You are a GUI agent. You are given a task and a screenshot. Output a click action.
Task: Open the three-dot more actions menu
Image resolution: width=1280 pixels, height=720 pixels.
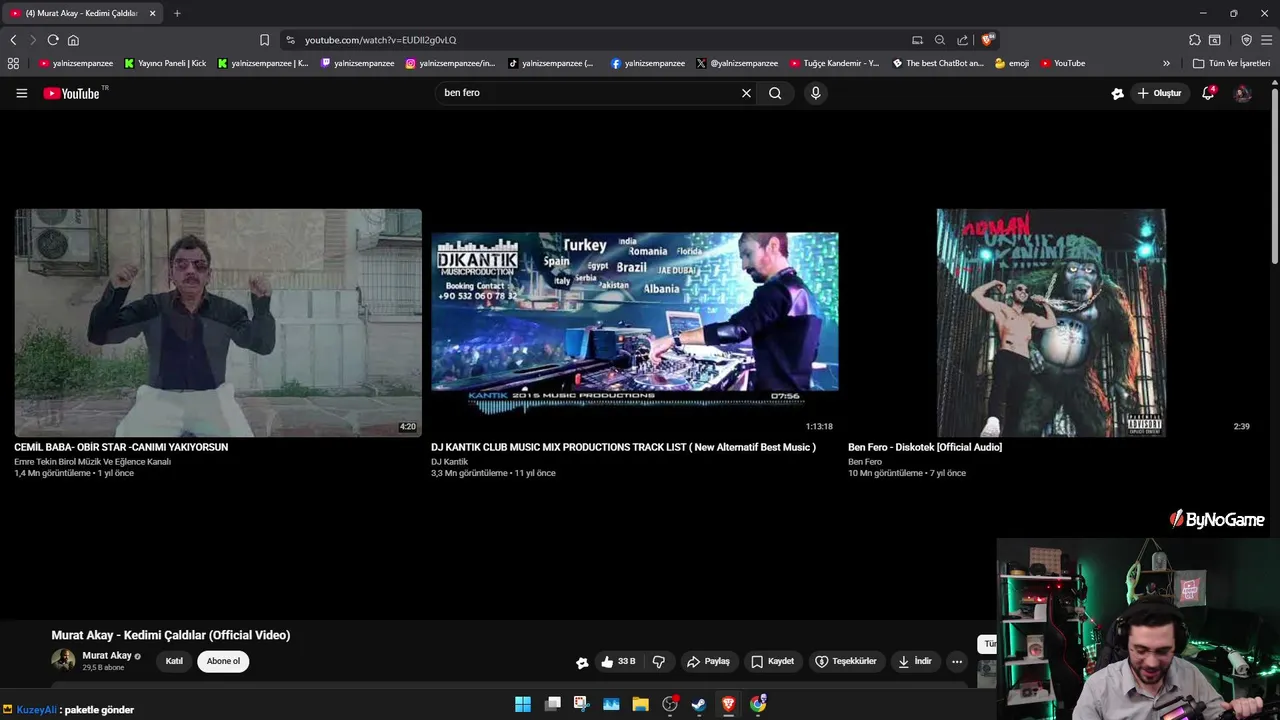coord(957,661)
